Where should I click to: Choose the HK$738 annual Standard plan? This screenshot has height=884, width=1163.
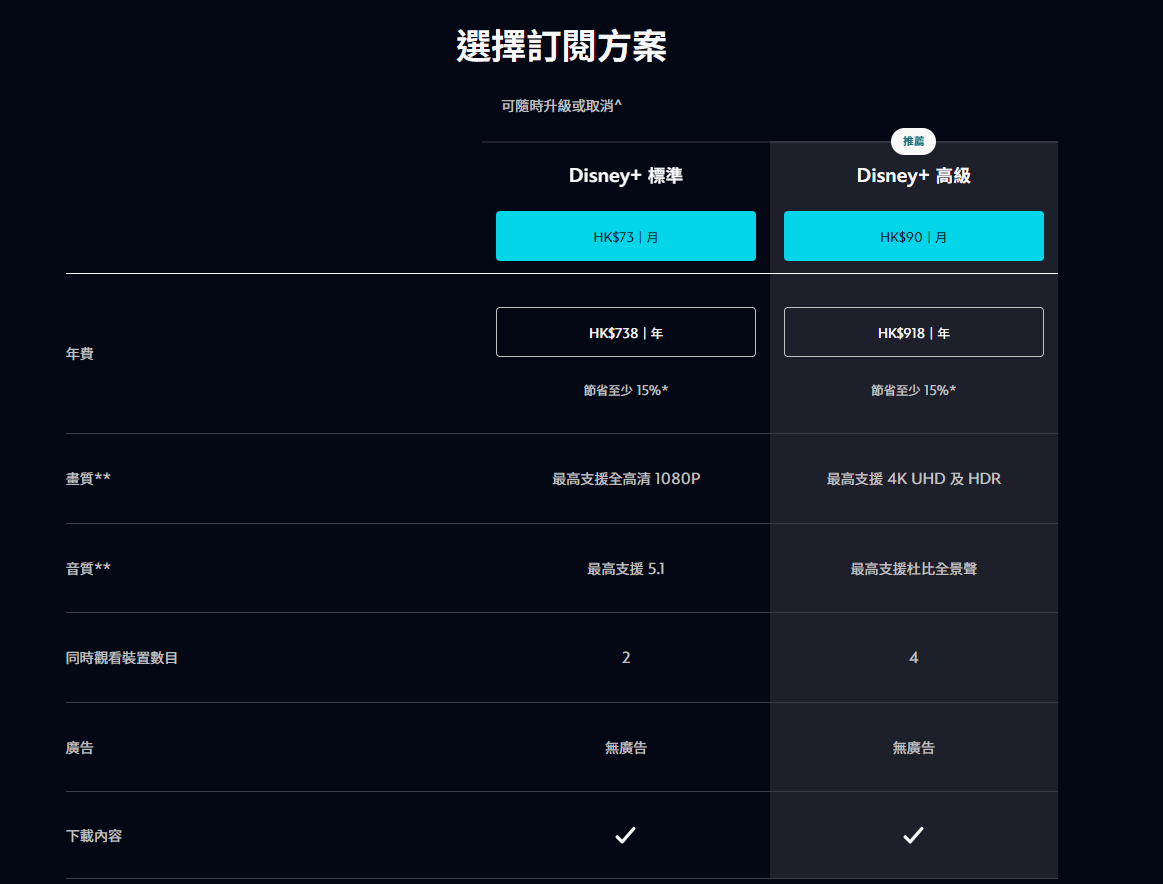click(x=625, y=333)
